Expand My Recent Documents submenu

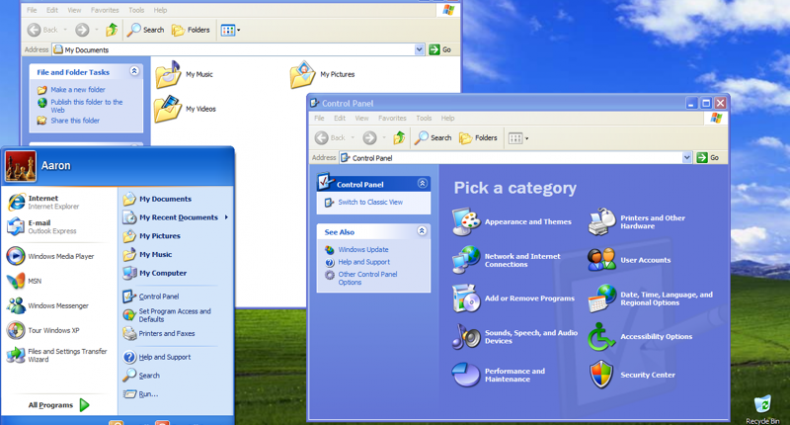(178, 217)
